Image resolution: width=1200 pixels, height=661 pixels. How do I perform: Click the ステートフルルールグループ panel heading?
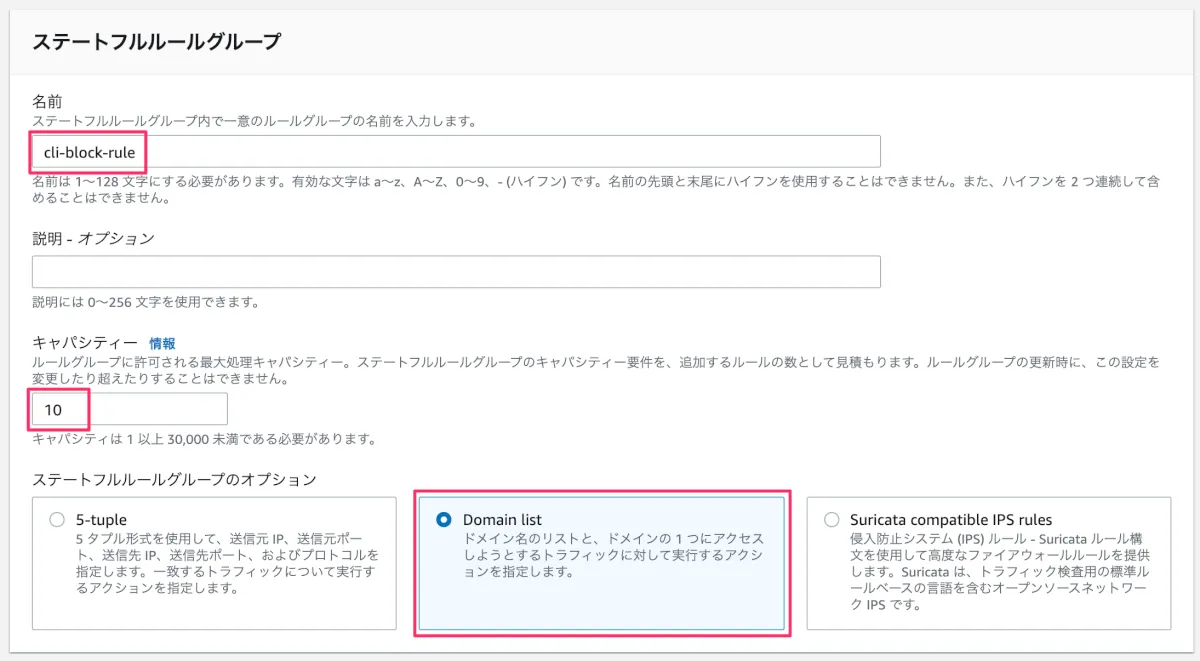156,42
